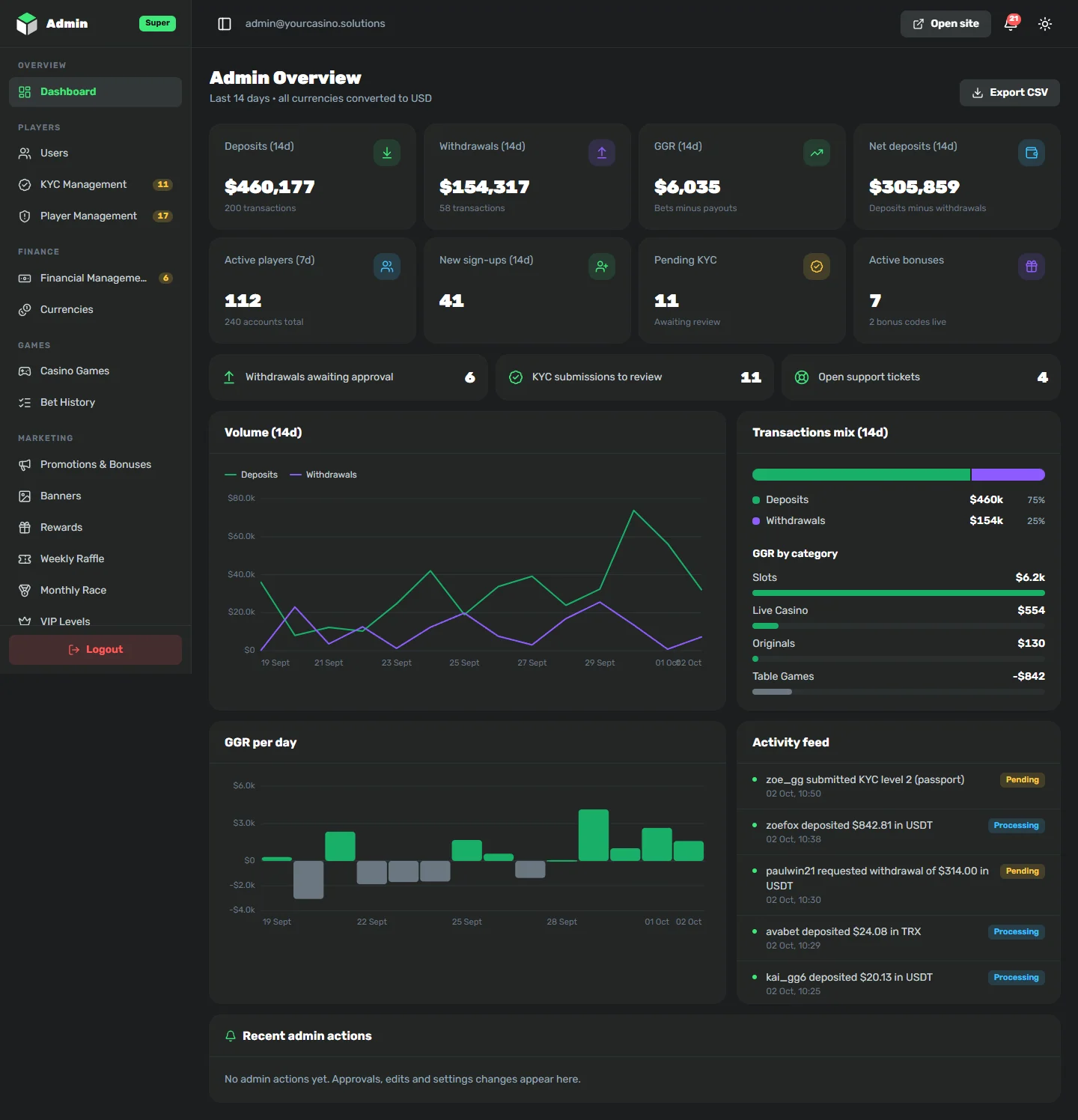Click the Open site button
1078x1120 pixels.
pos(945,24)
